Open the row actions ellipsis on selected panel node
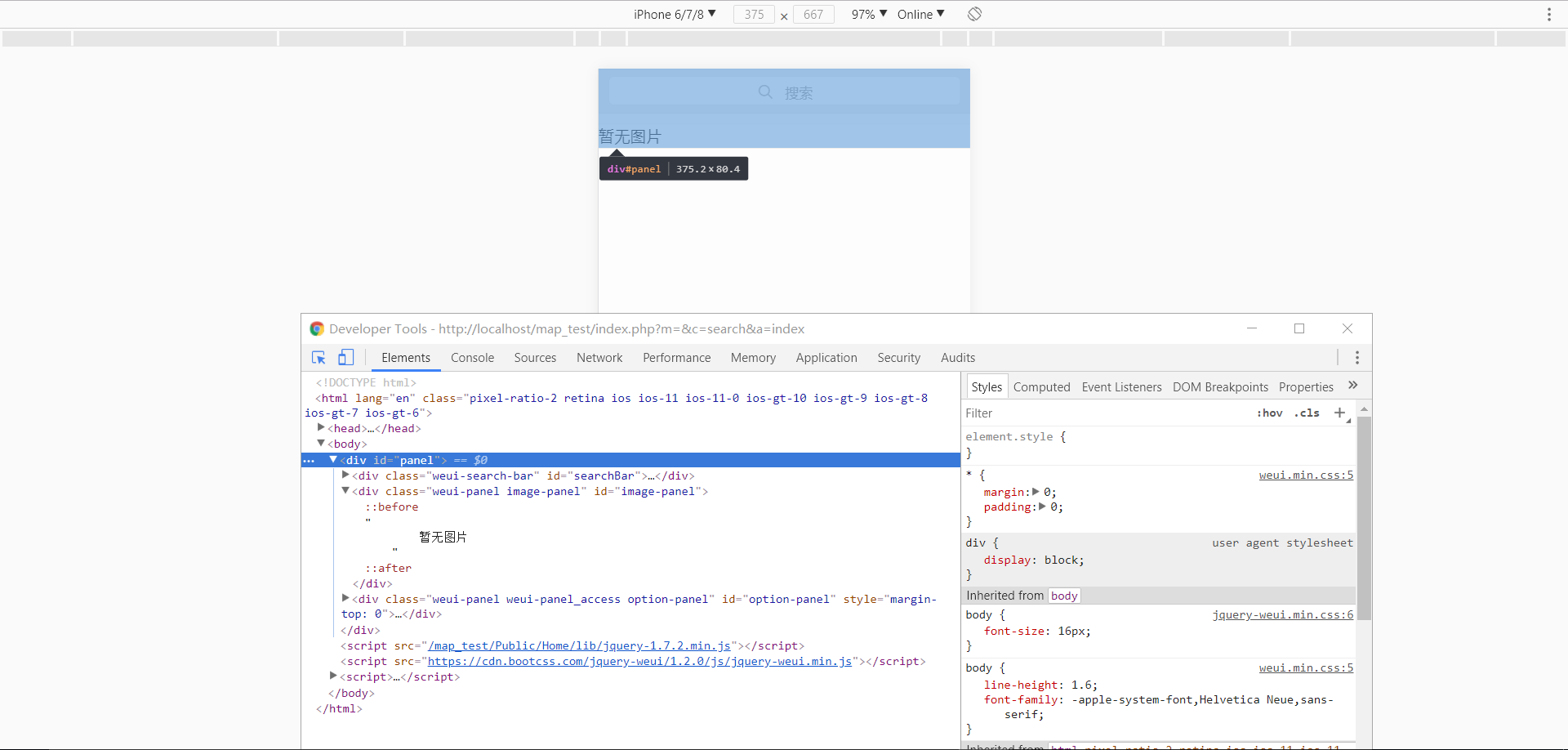The width and height of the screenshot is (1568, 750). [309, 461]
